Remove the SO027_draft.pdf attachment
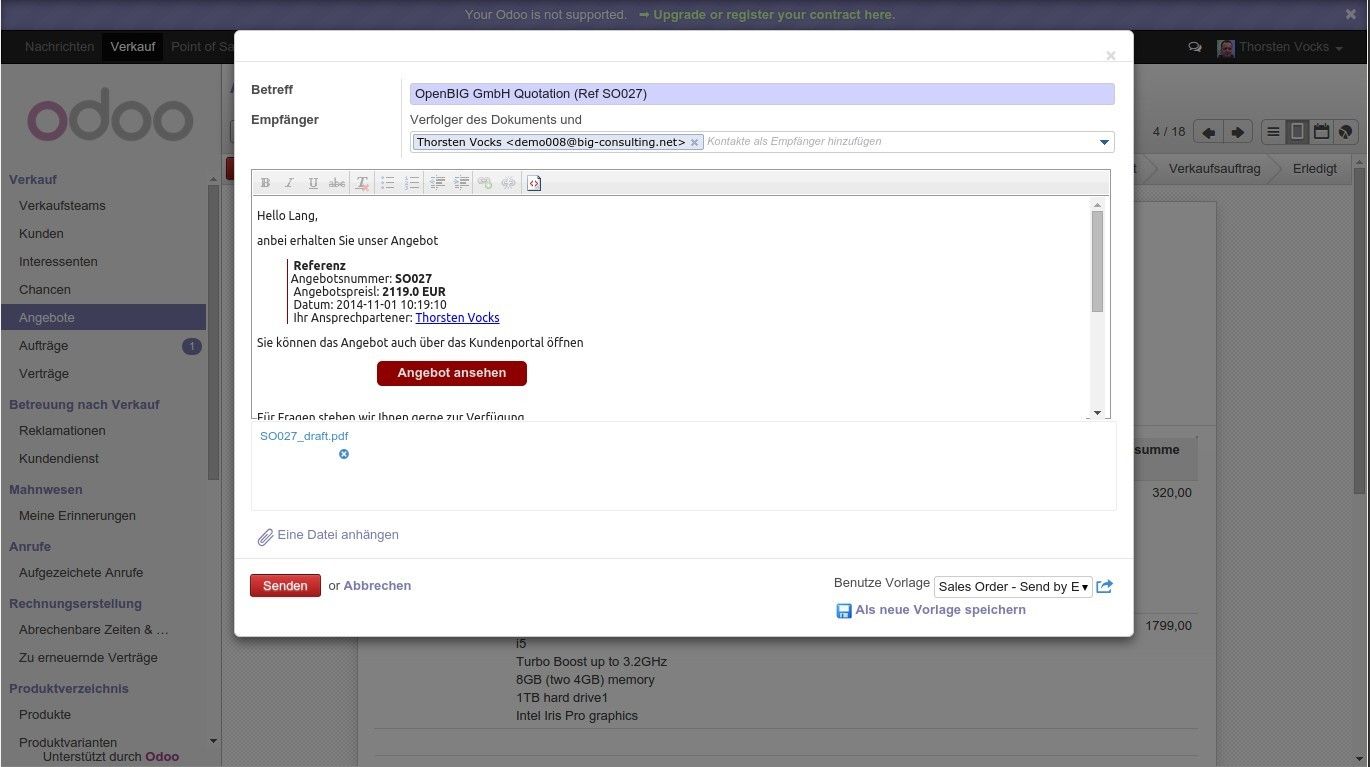 click(x=344, y=454)
